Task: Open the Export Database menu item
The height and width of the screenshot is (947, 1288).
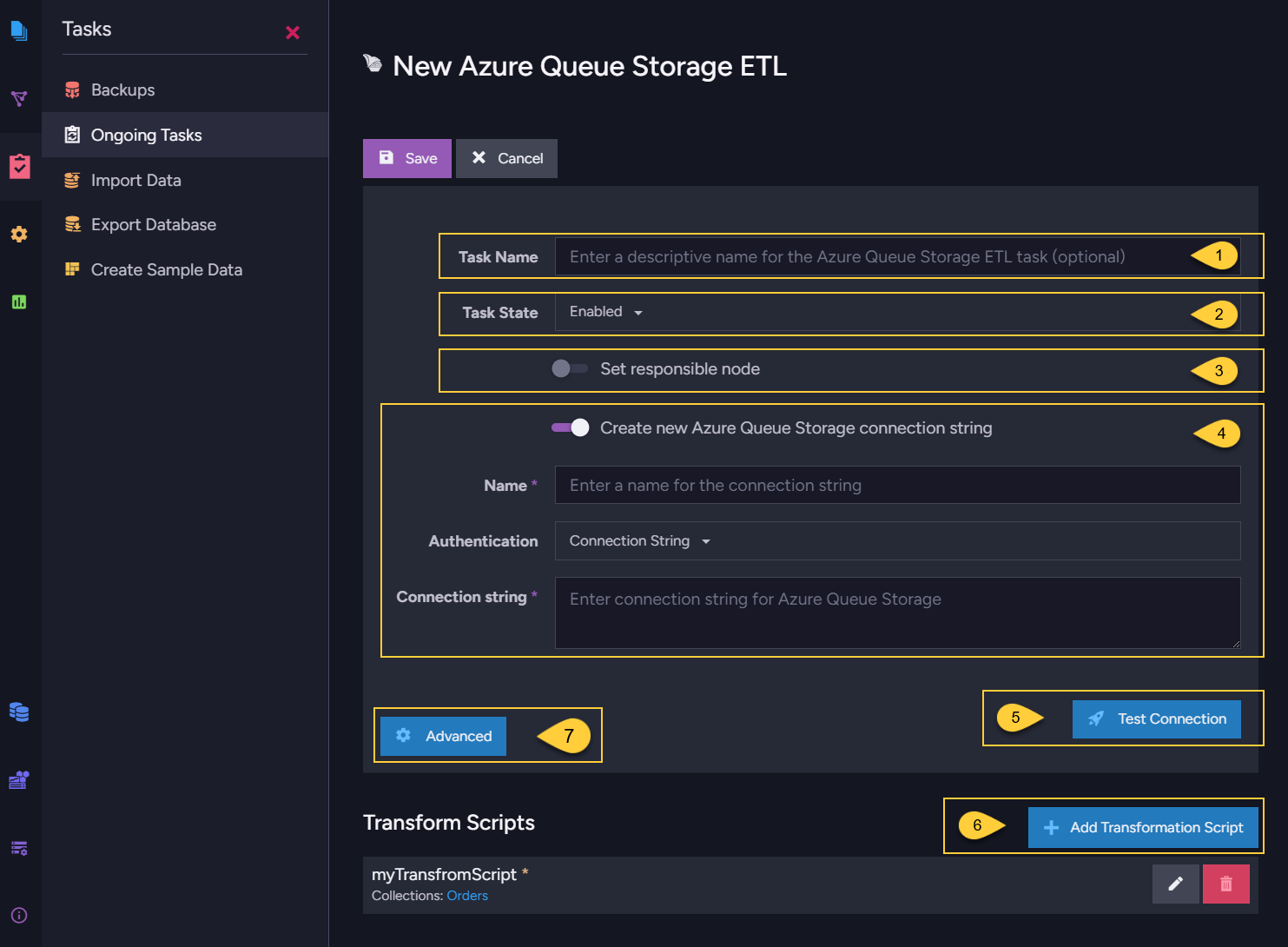Action: [185, 224]
